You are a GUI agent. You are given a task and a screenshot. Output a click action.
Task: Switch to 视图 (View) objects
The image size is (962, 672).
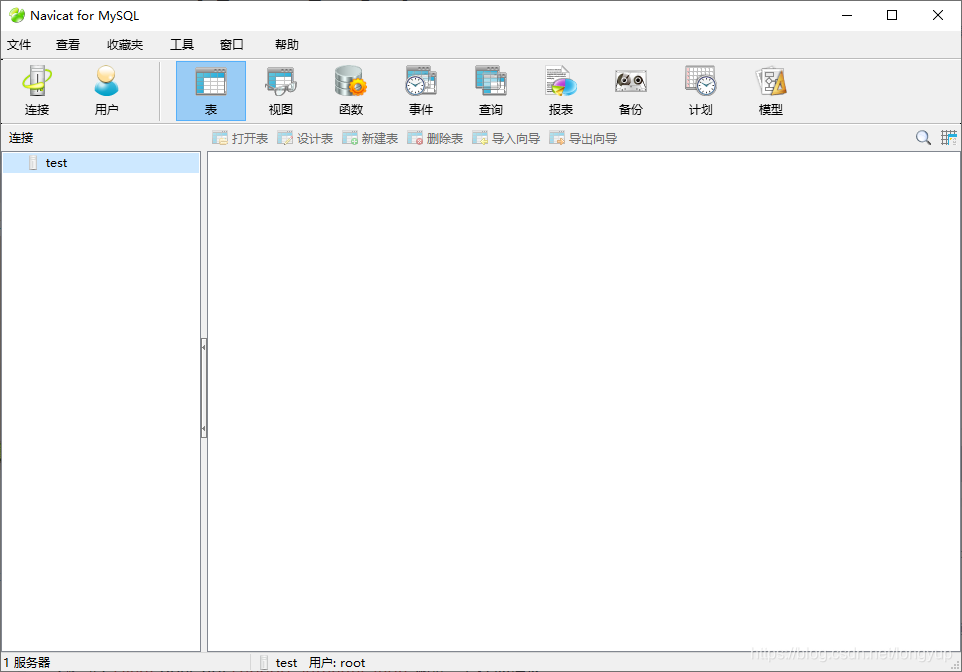coord(280,90)
